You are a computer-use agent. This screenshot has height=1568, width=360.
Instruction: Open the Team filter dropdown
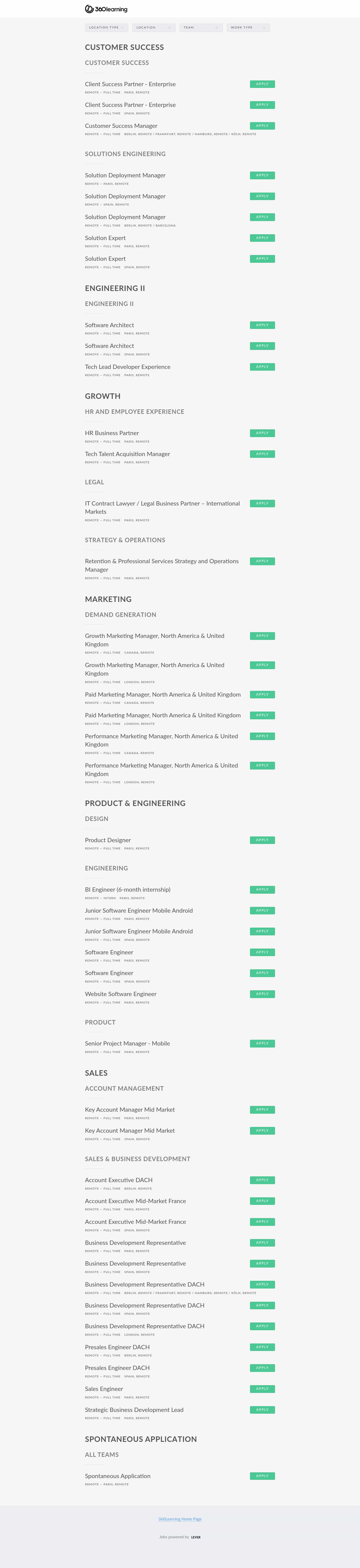pyautogui.click(x=200, y=27)
